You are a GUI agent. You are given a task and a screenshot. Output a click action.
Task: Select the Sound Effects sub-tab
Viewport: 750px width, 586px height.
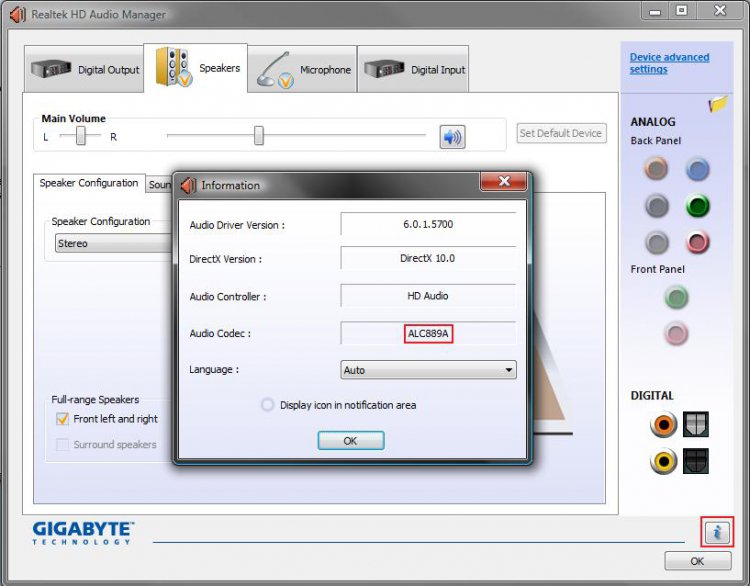(159, 184)
